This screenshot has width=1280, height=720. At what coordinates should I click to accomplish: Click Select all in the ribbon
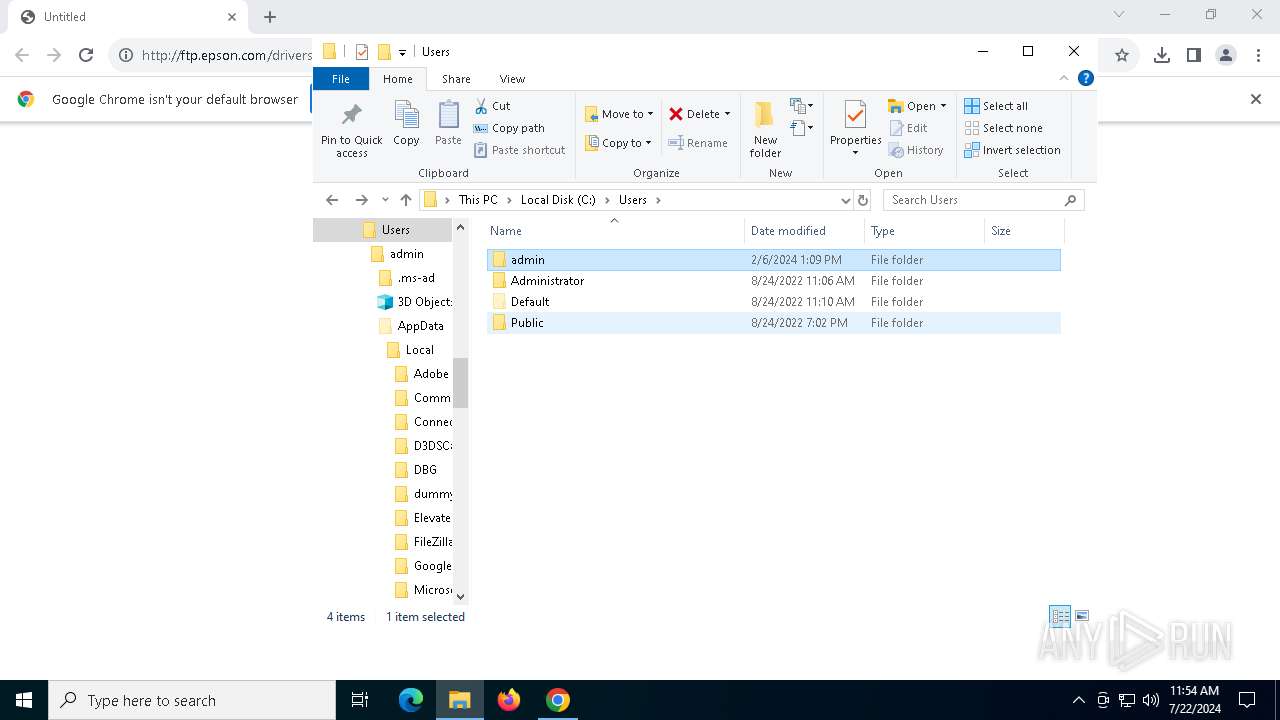coord(996,106)
